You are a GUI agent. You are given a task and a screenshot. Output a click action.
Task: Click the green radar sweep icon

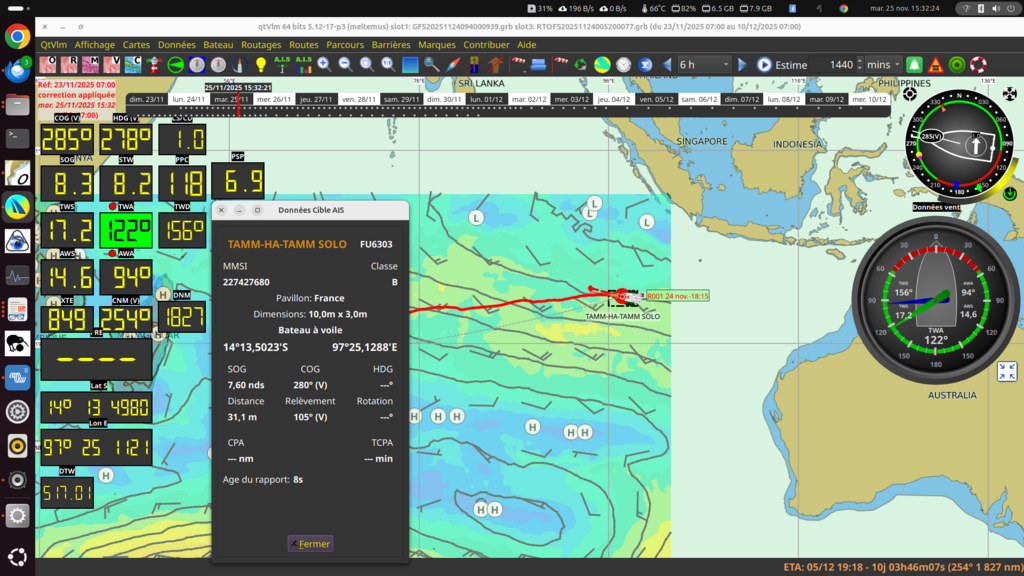176,64
